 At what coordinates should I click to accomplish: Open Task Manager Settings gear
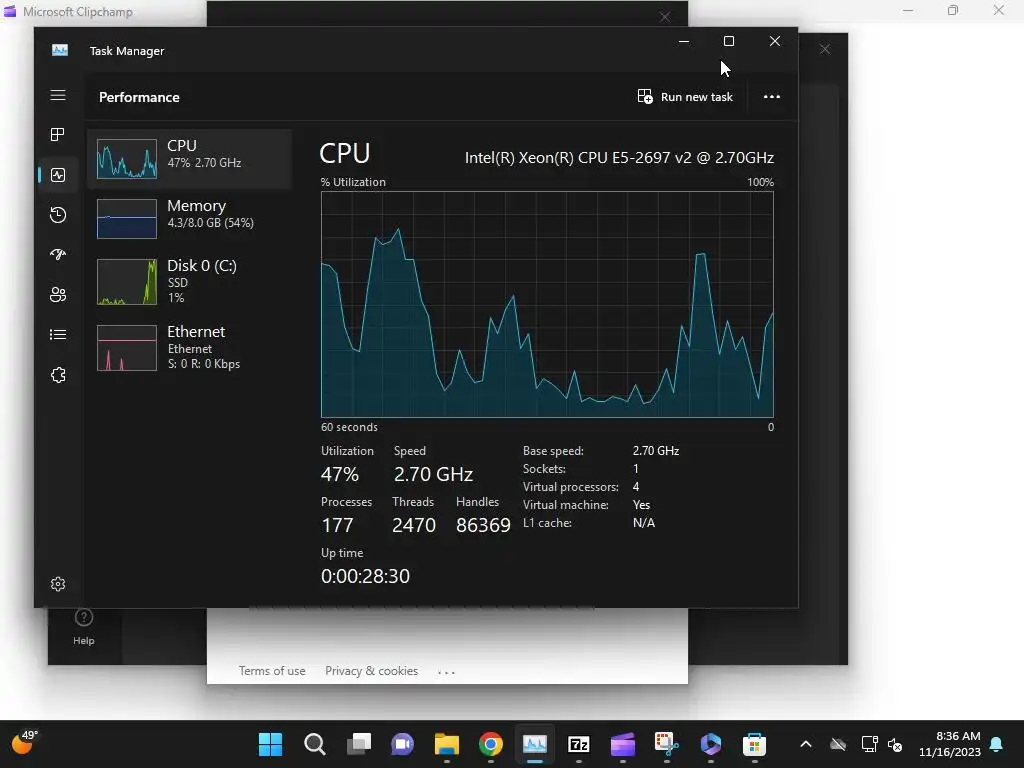click(58, 584)
